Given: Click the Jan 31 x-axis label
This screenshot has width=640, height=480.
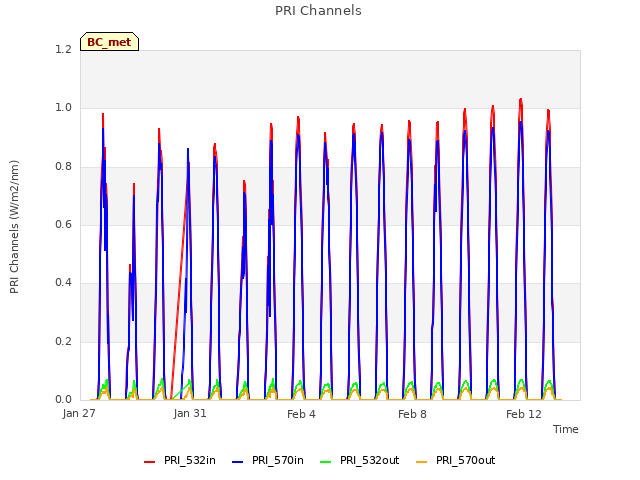Looking at the screenshot, I should (x=190, y=413).
